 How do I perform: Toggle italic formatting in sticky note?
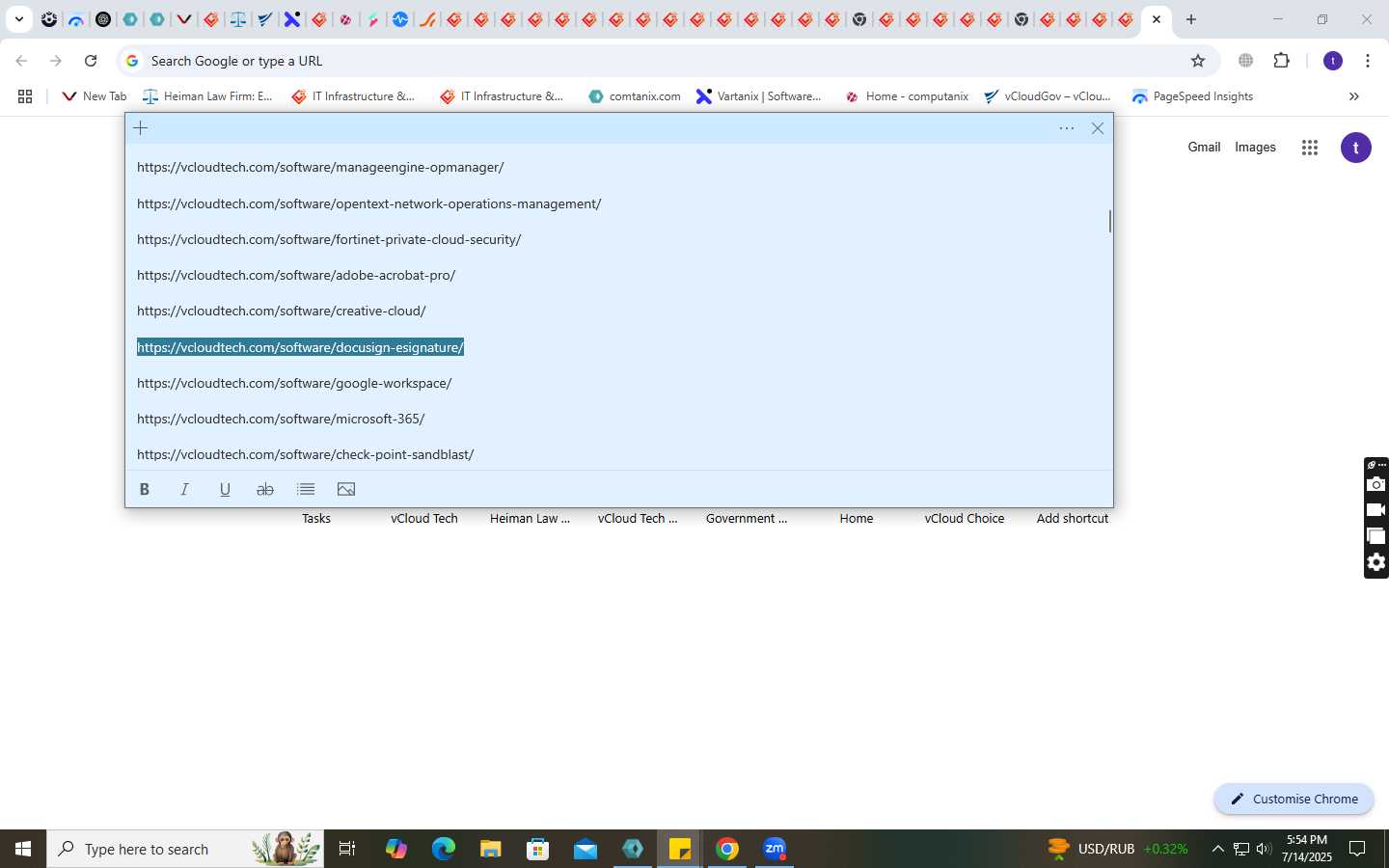pyautogui.click(x=184, y=489)
